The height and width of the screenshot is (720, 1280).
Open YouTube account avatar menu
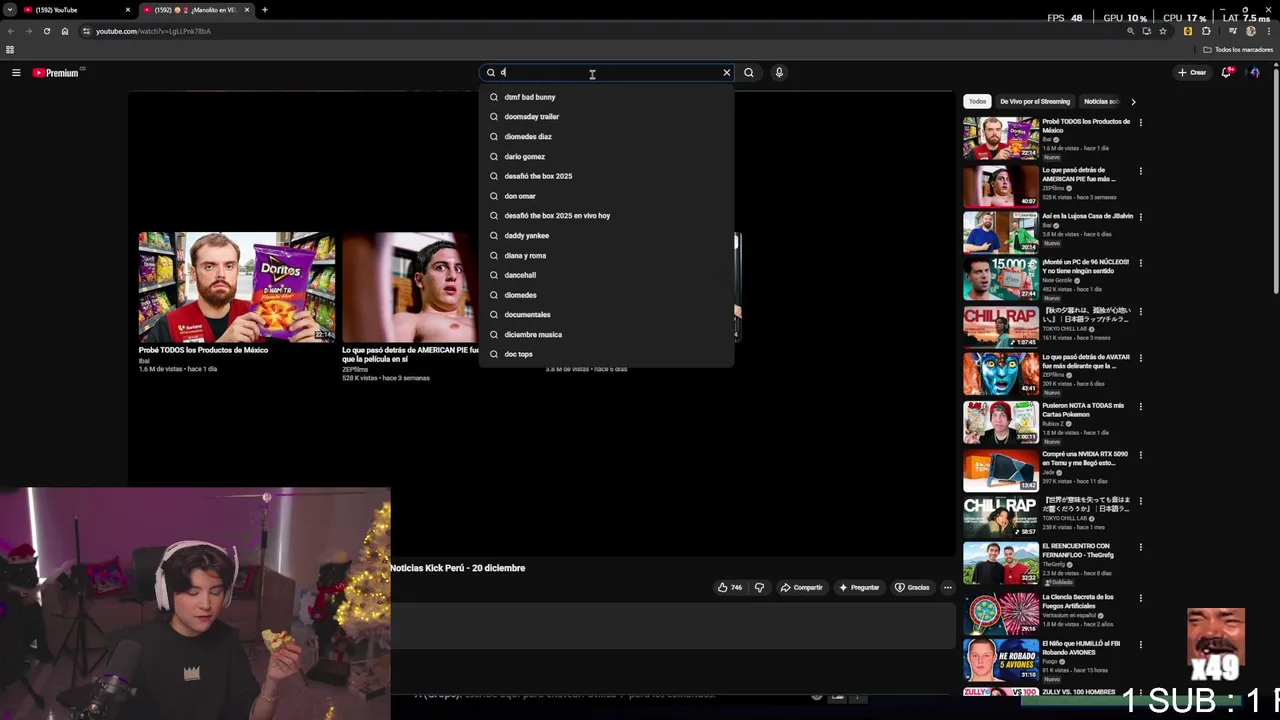click(1254, 73)
